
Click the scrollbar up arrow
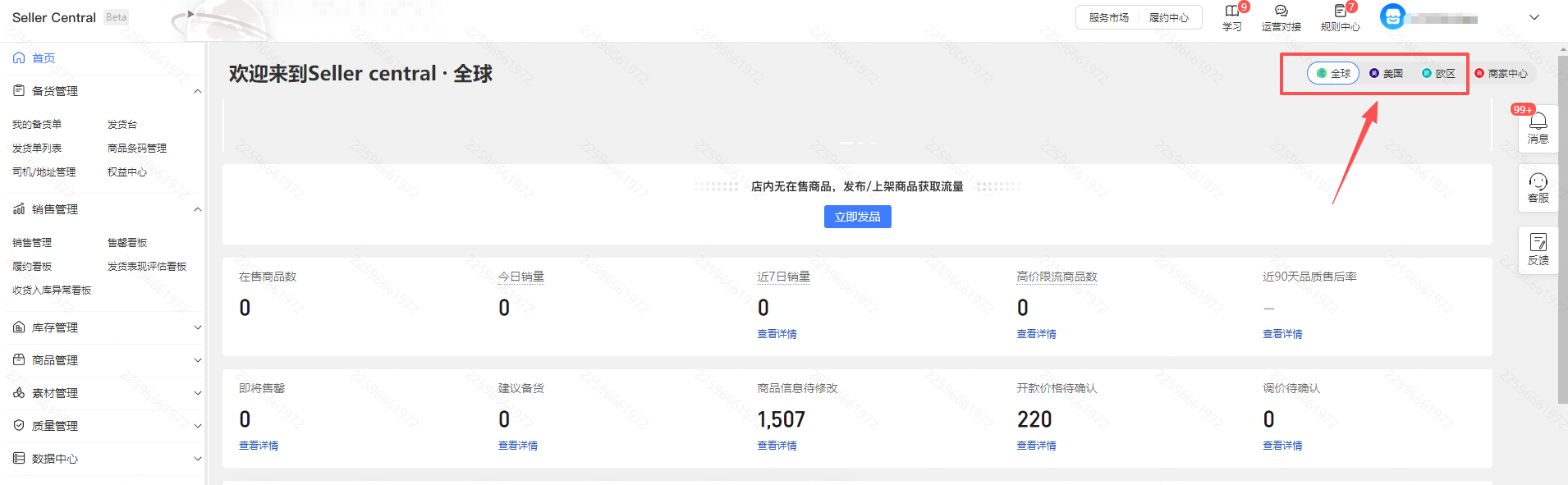[x=1562, y=48]
